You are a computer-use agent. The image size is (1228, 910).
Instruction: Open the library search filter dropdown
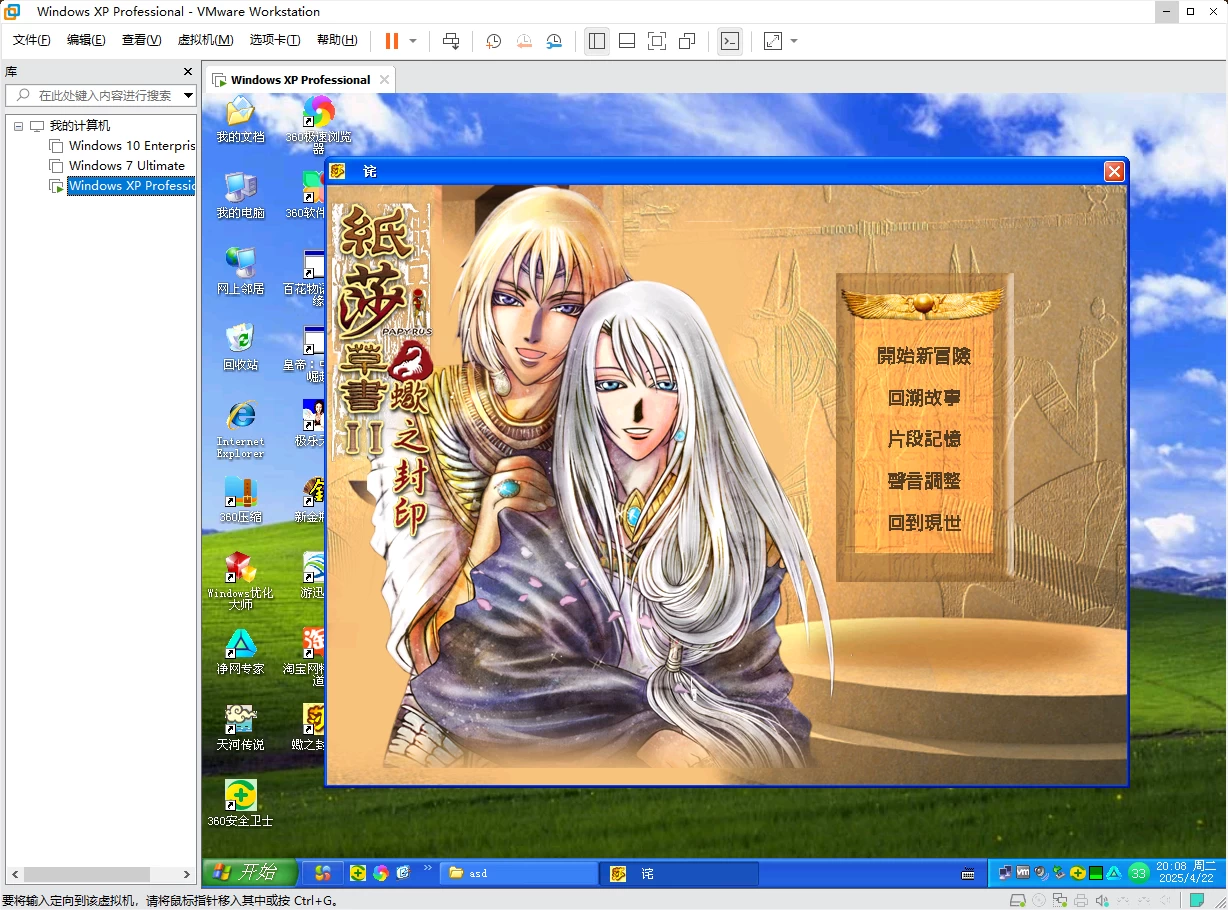pyautogui.click(x=188, y=95)
